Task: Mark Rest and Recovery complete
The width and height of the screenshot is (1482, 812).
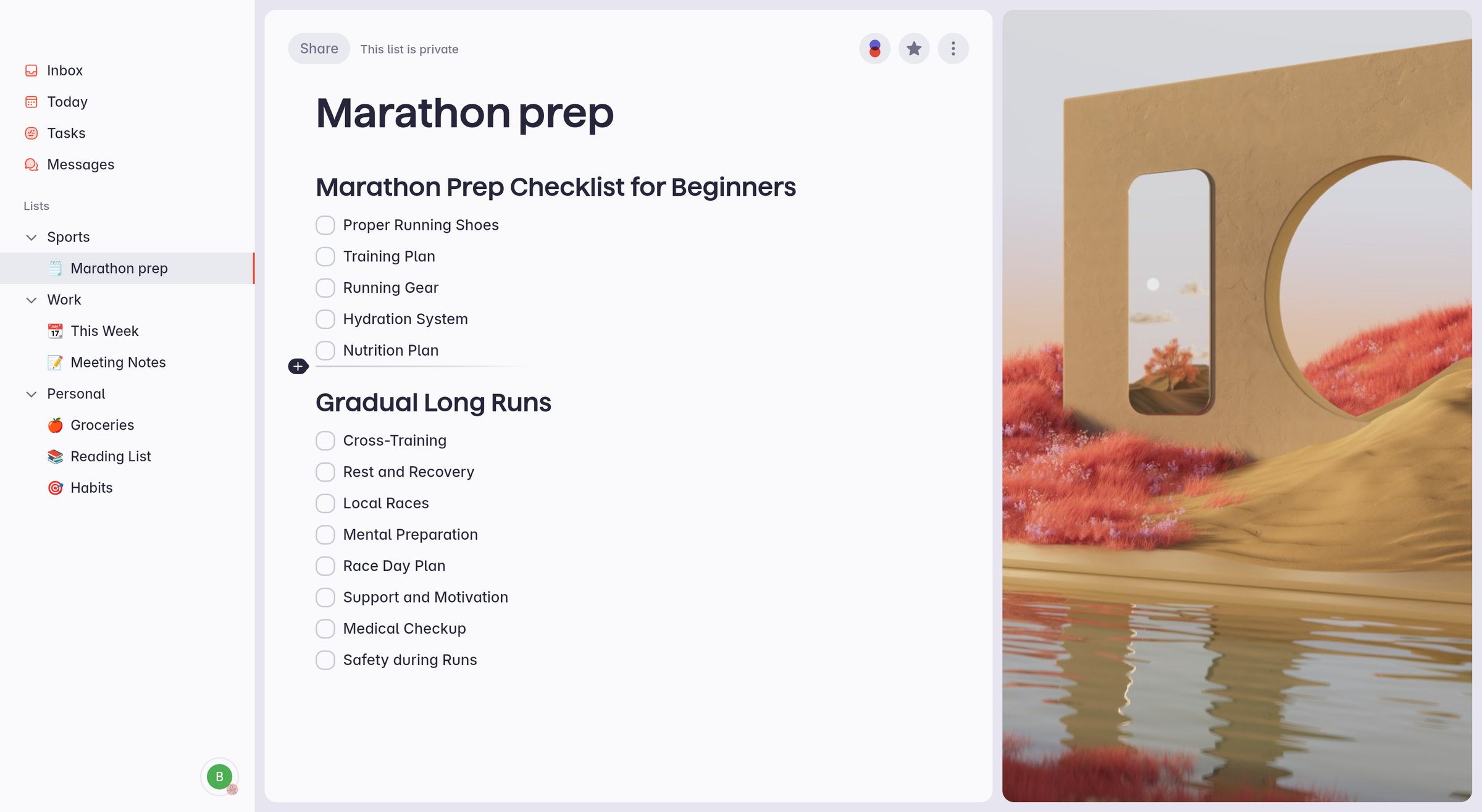Action: (325, 472)
